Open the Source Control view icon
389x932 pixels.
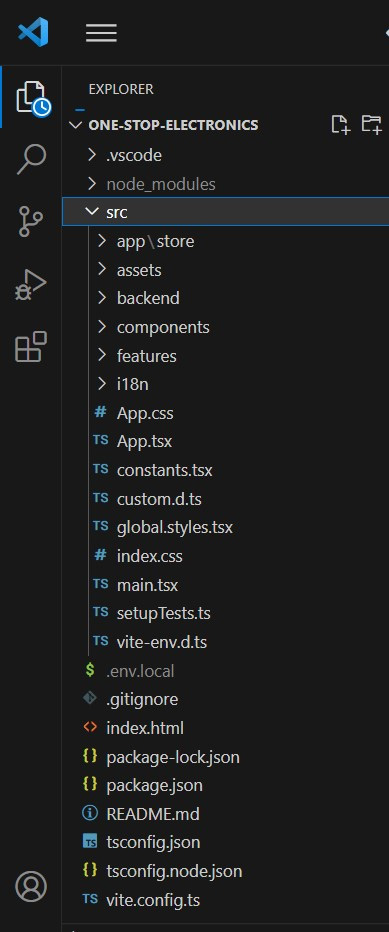point(31,222)
